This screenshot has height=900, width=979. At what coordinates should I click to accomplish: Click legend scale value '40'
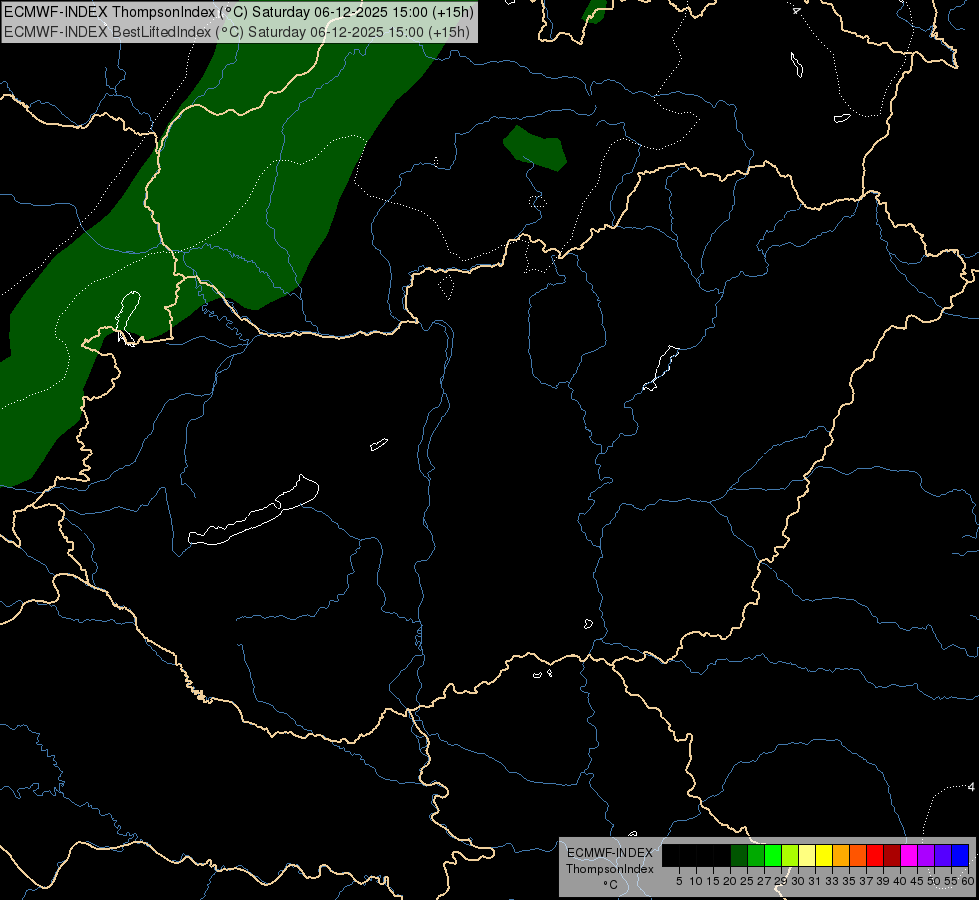(x=900, y=881)
